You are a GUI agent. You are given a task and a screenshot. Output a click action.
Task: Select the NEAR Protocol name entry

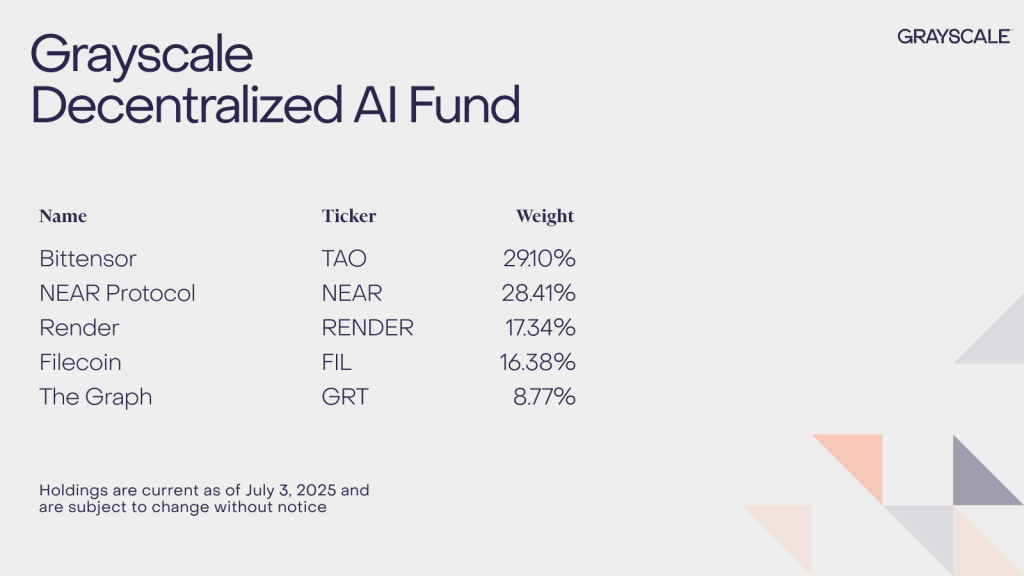coord(117,293)
